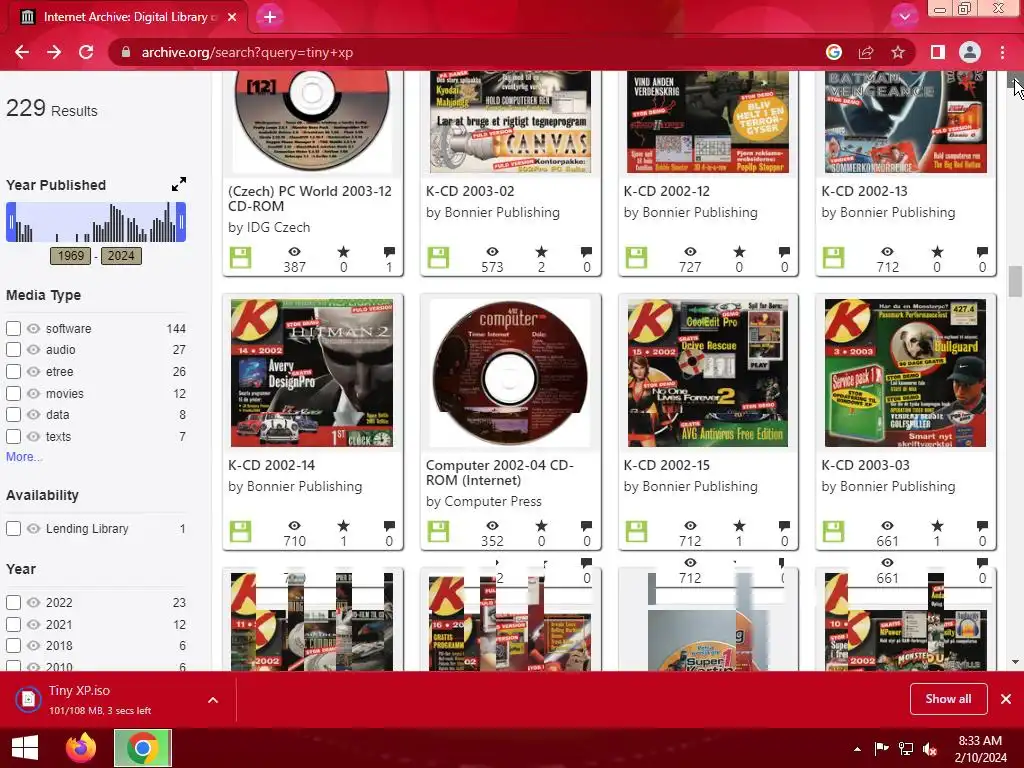Click the software floppy icon on K-CD 2002-14
This screenshot has height=768, width=1024.
pyautogui.click(x=240, y=532)
